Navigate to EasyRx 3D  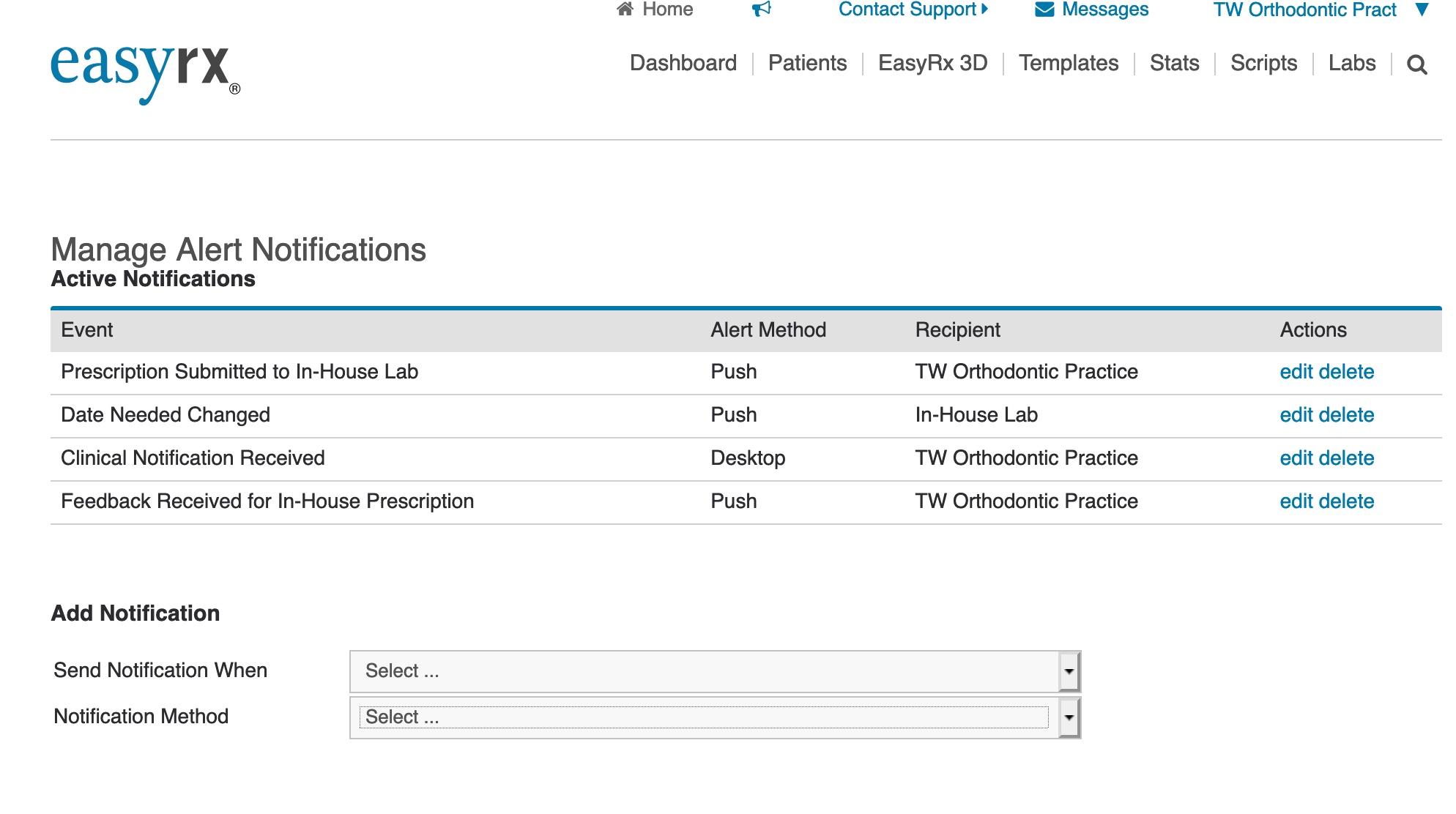932,63
